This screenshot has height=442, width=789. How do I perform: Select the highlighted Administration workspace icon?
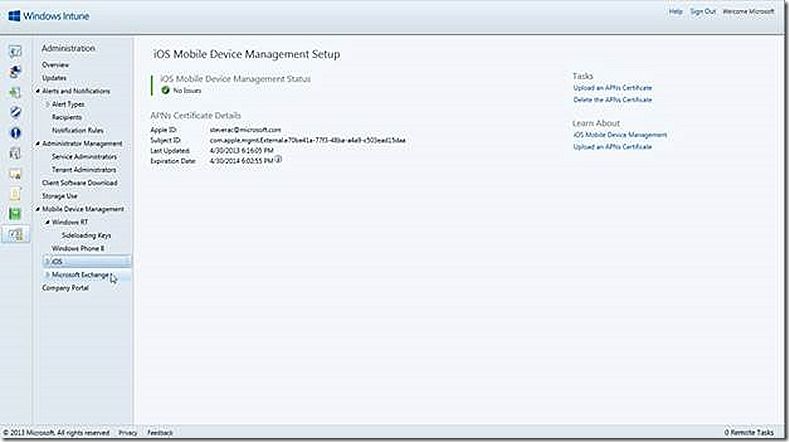click(x=16, y=234)
